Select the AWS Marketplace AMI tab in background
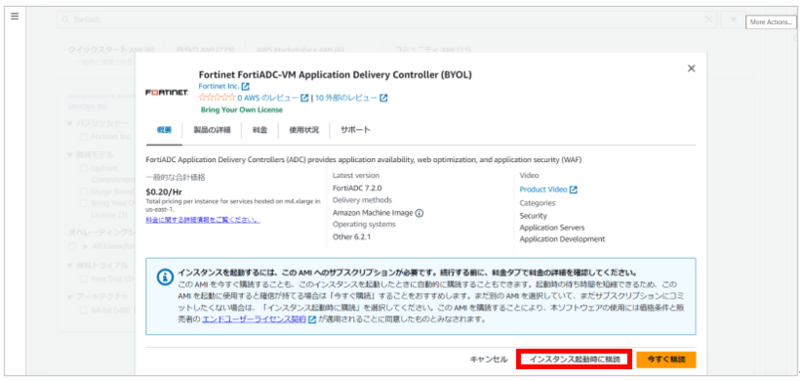Viewport: 800px width, 380px height. tap(300, 49)
